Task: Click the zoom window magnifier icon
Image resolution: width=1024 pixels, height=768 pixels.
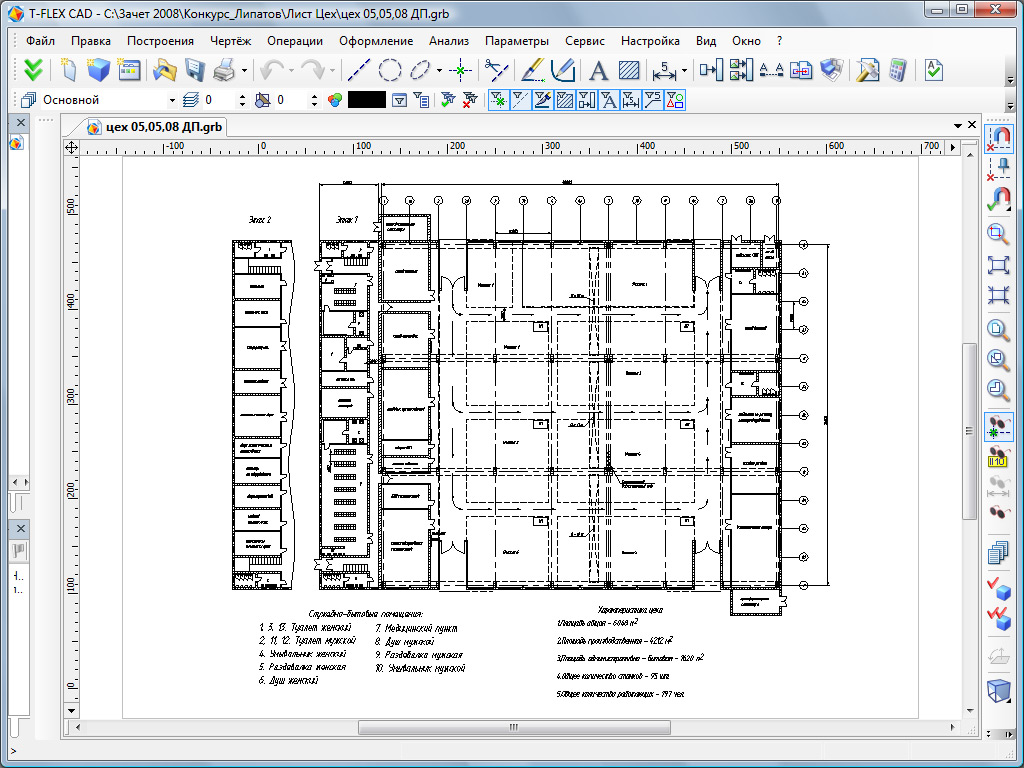Action: click(x=997, y=234)
